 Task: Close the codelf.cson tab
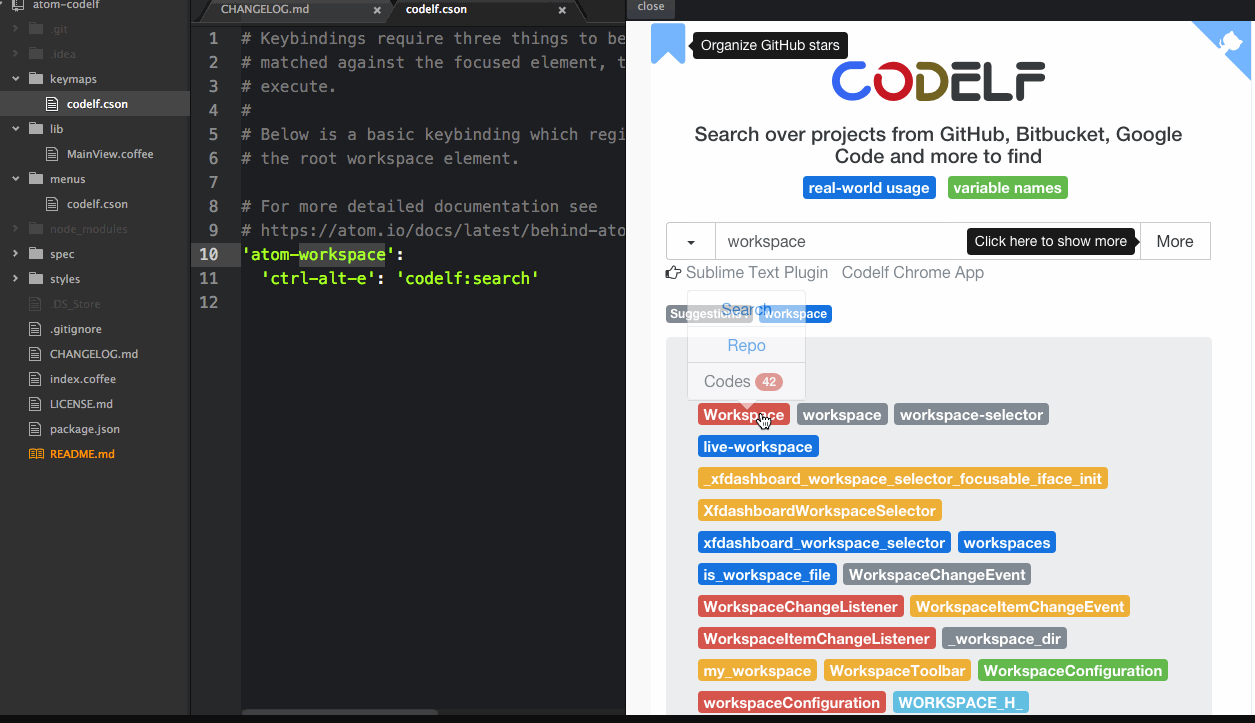pyautogui.click(x=562, y=10)
